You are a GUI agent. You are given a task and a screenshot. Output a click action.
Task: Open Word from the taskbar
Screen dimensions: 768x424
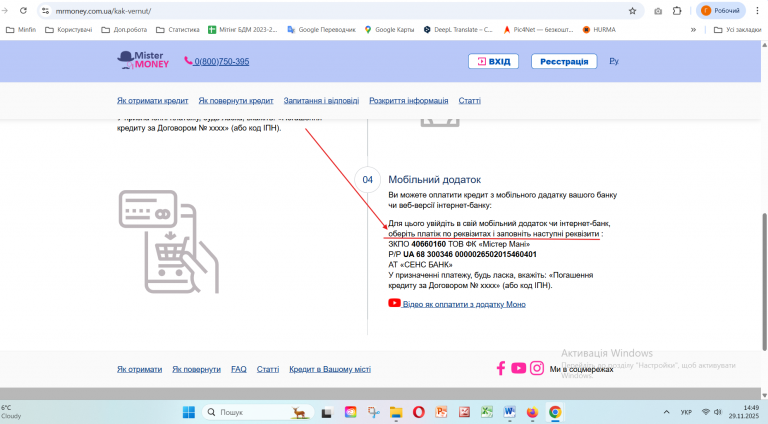point(509,412)
